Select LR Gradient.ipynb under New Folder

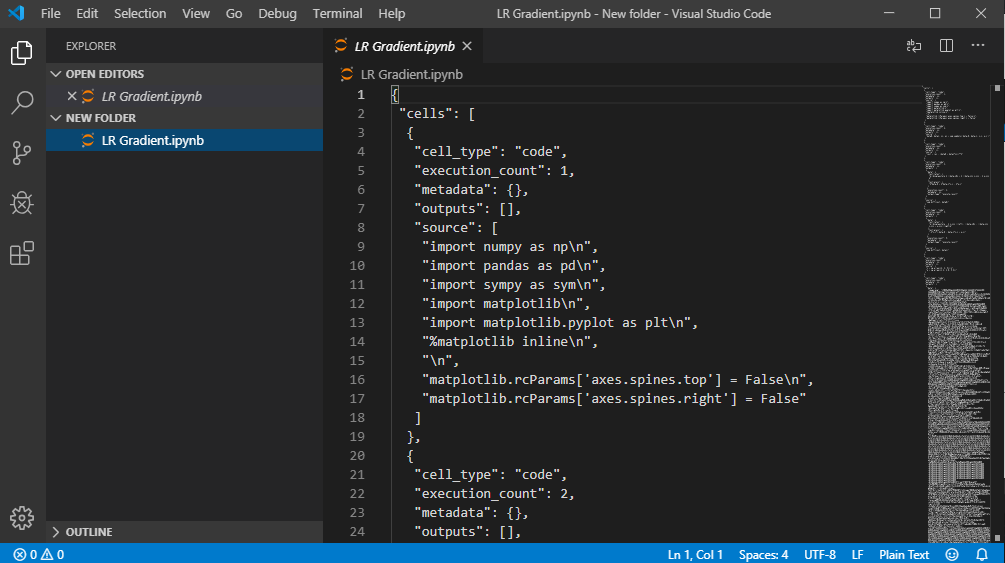tap(152, 140)
